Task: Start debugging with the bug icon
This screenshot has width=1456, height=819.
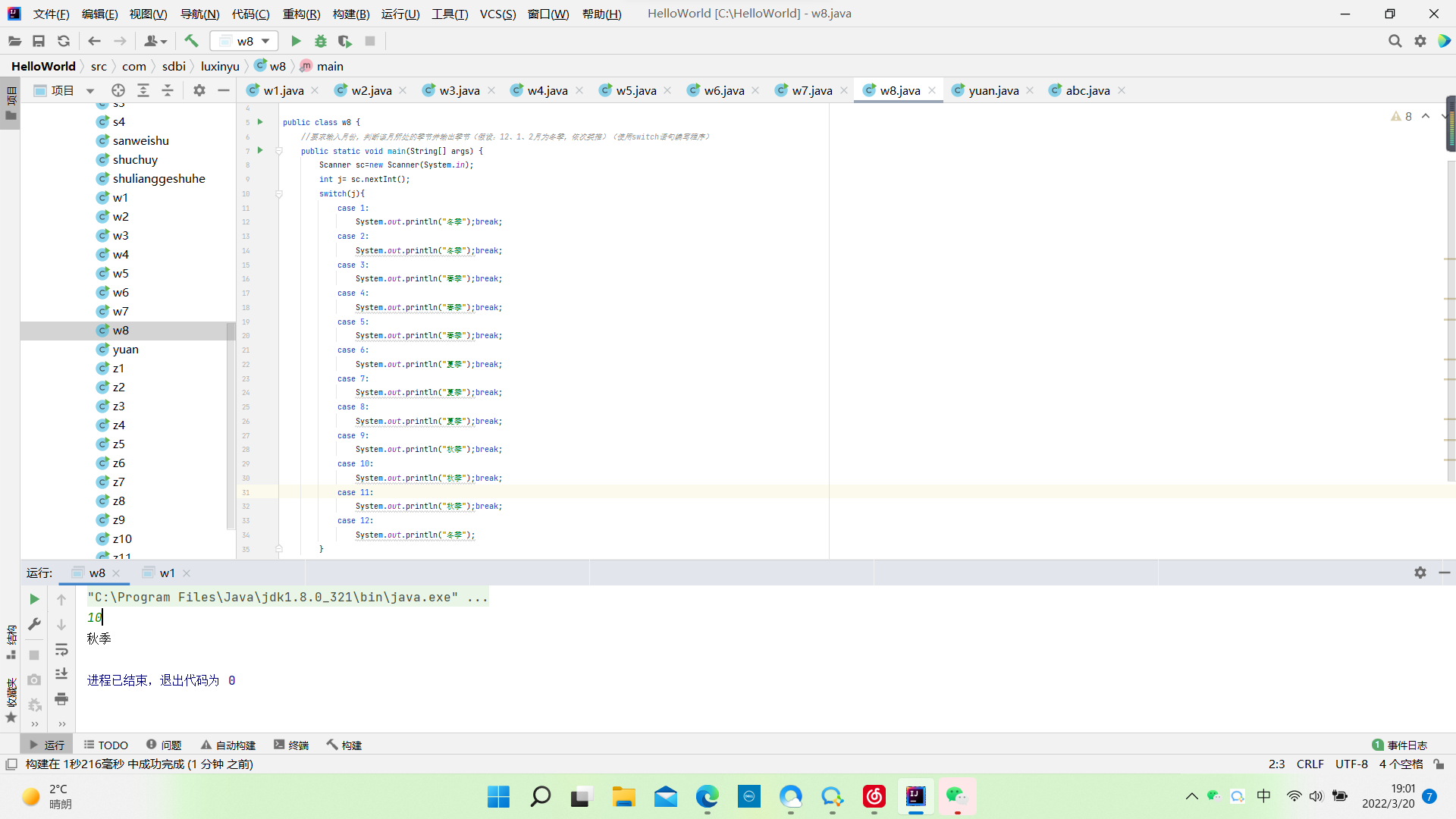Action: coord(321,41)
